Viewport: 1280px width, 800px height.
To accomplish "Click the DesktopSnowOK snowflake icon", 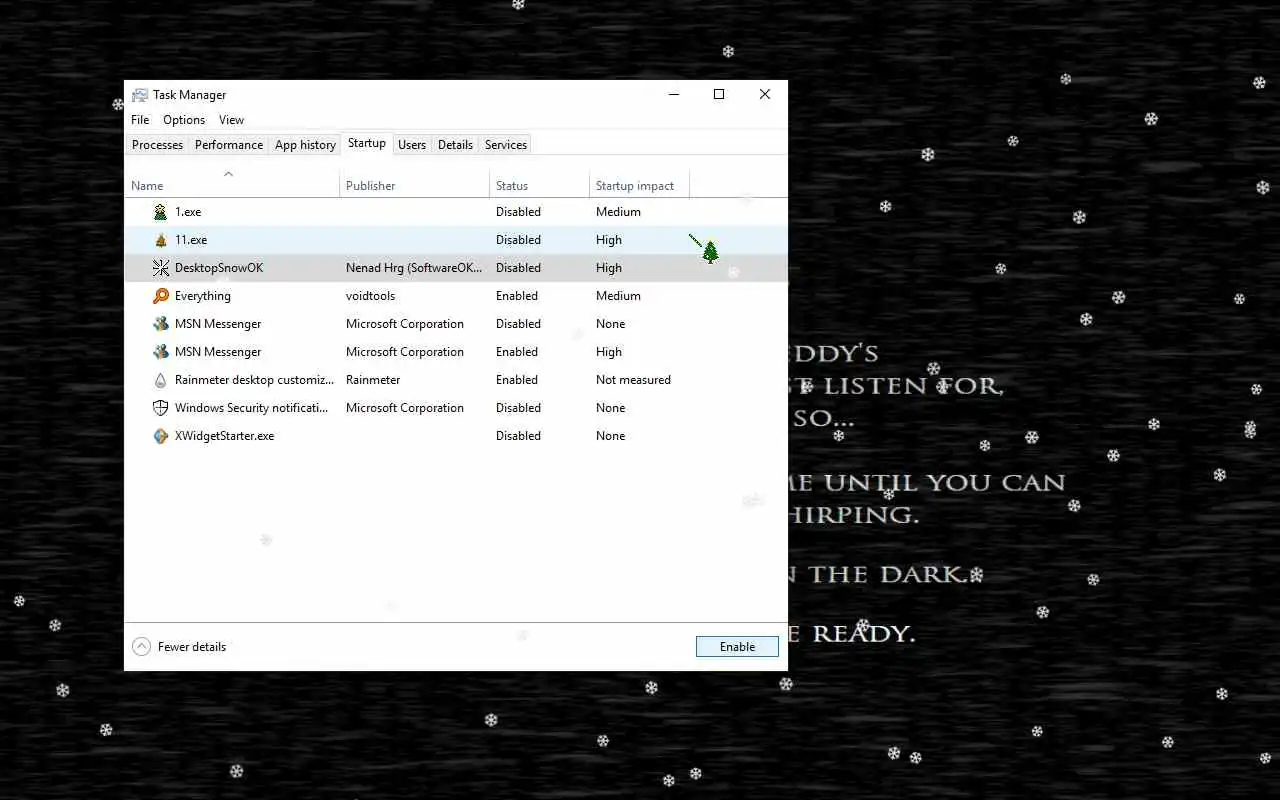I will (x=160, y=268).
